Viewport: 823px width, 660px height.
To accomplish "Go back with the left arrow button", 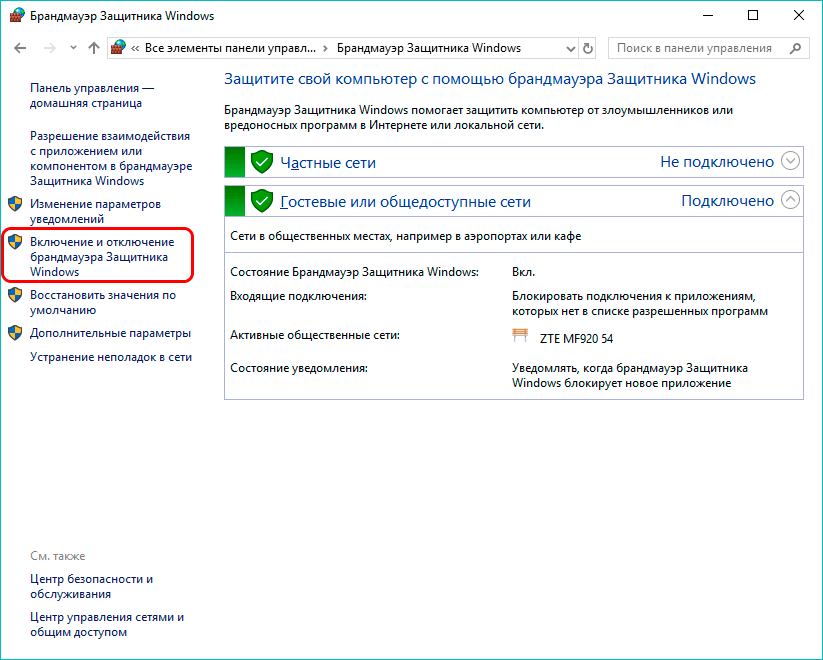I will tap(20, 48).
